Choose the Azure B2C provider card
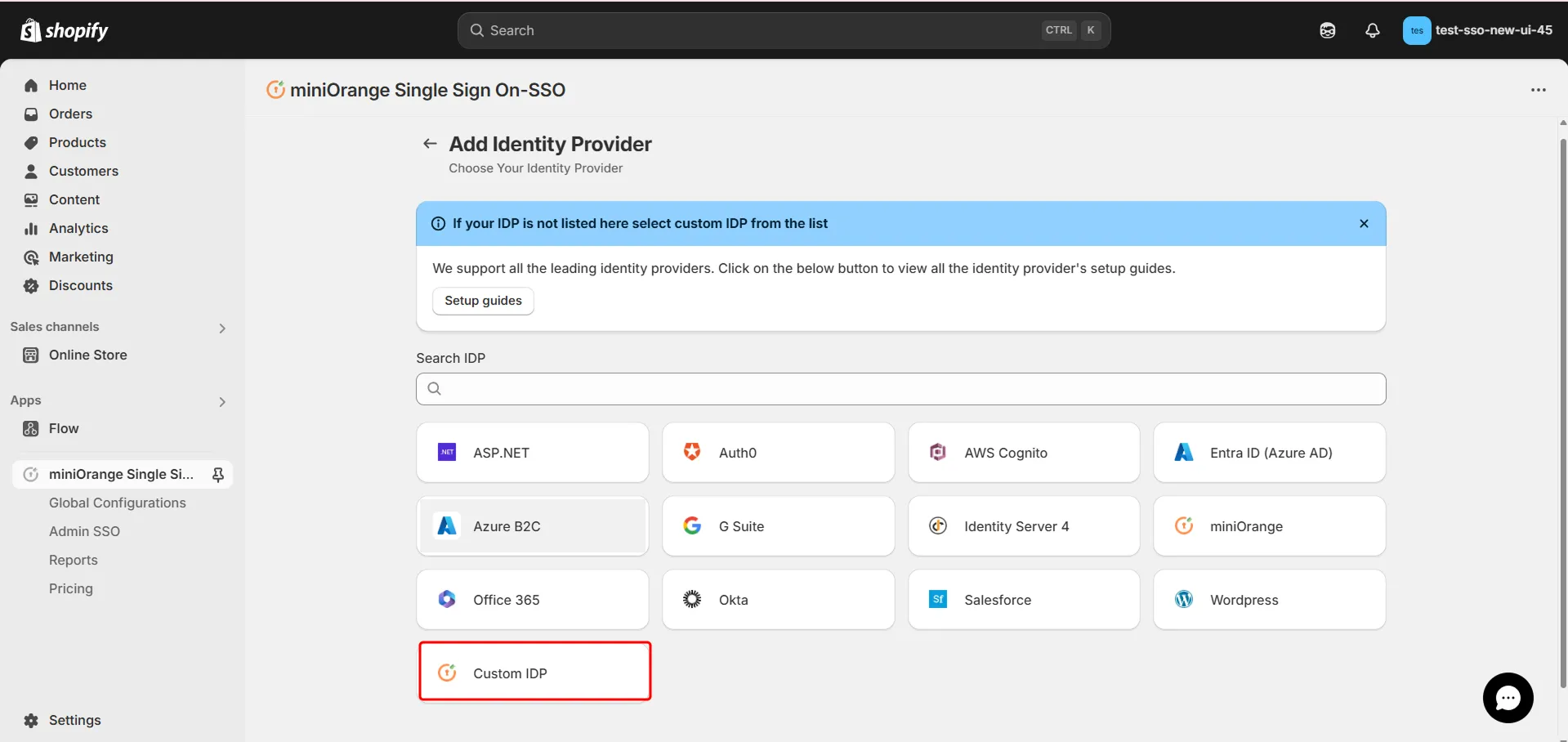The image size is (1568, 742). (x=533, y=526)
